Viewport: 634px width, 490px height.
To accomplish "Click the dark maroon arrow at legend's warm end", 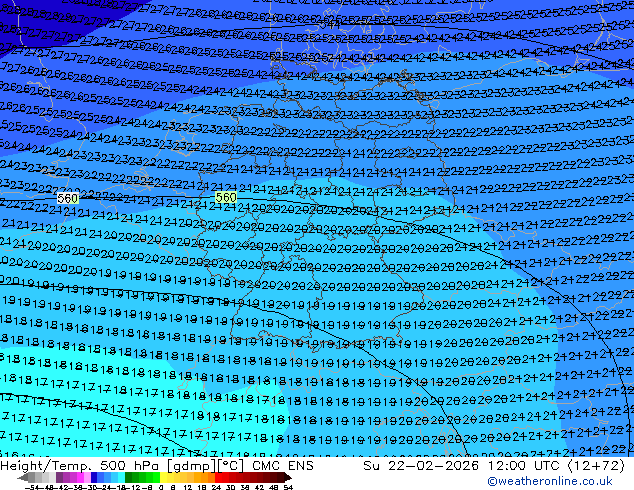I will (x=288, y=477).
